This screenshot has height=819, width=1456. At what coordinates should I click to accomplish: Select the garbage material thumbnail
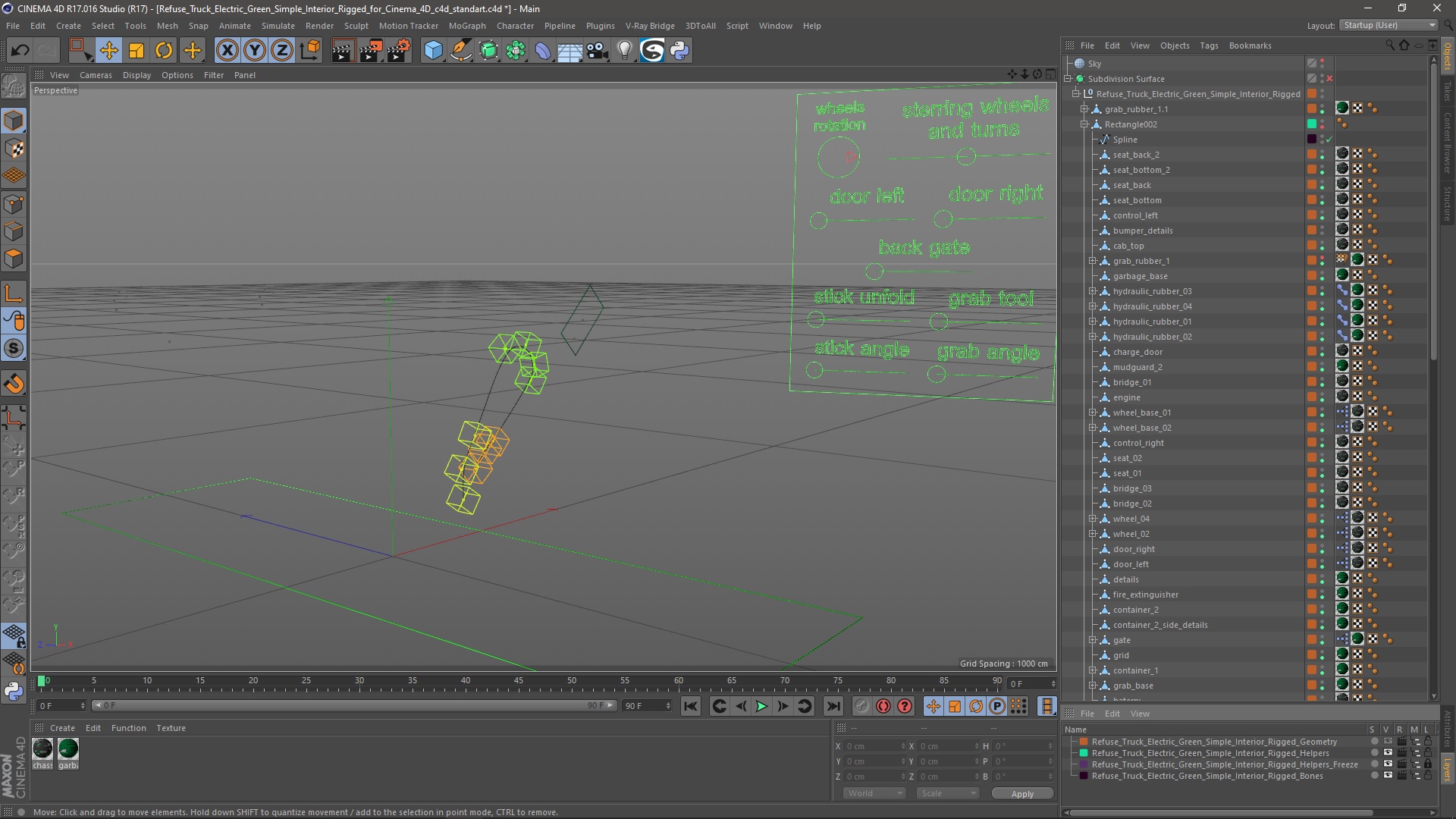point(68,749)
